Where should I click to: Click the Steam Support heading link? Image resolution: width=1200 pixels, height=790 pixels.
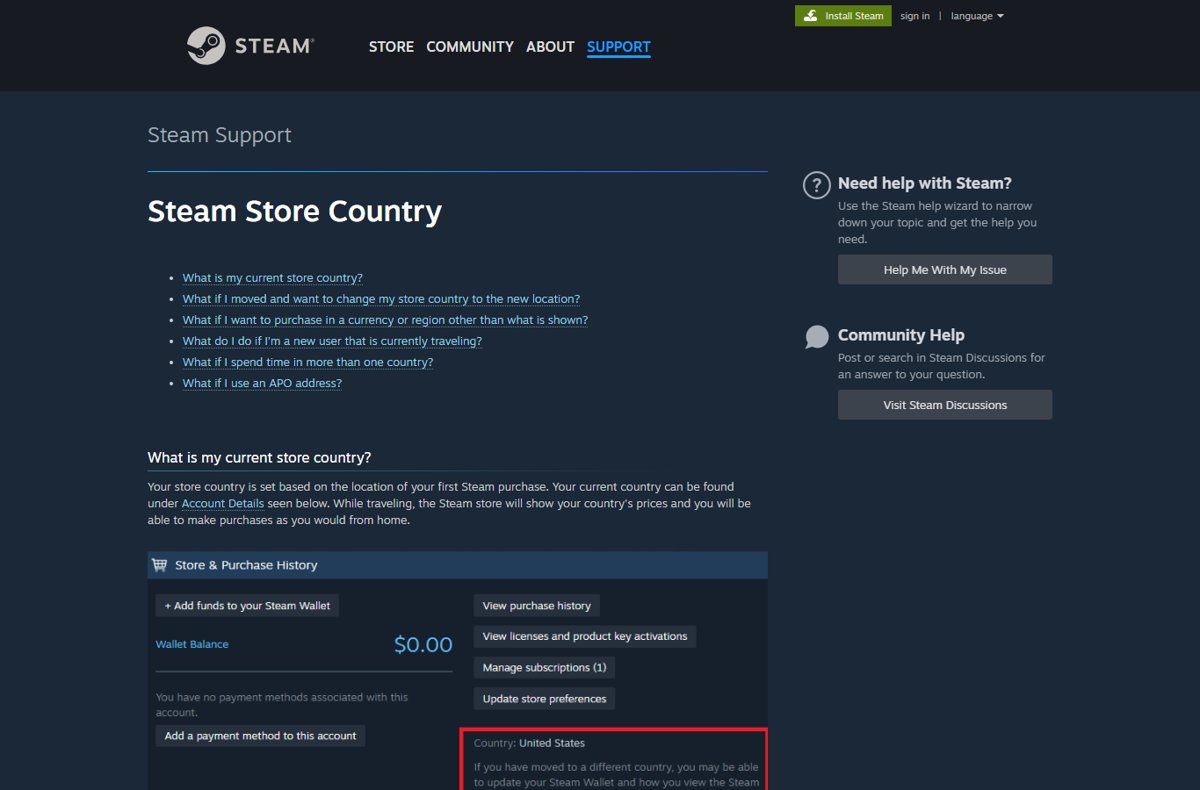[219, 135]
